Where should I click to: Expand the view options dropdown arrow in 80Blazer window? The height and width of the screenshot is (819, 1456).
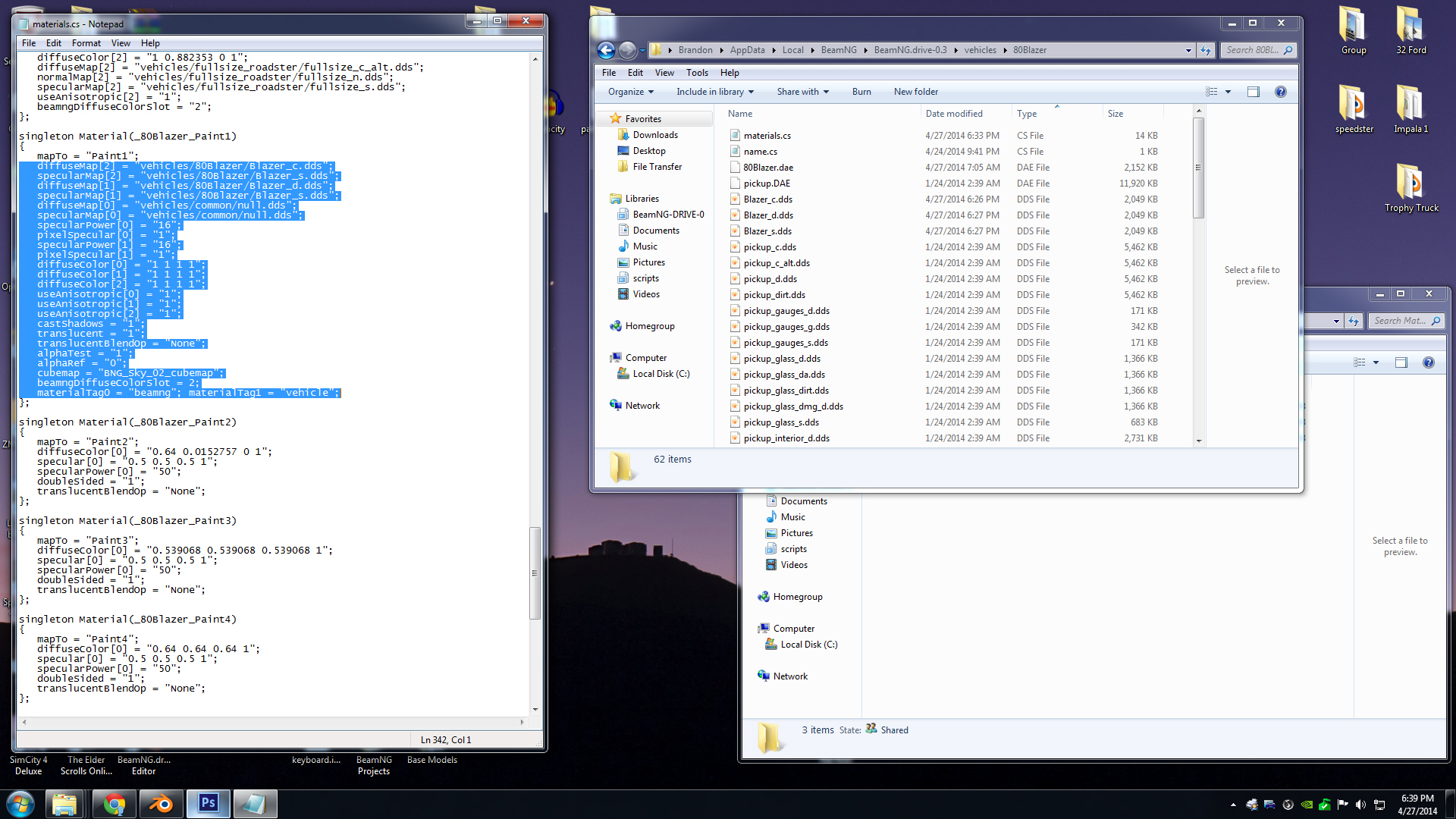(1228, 92)
